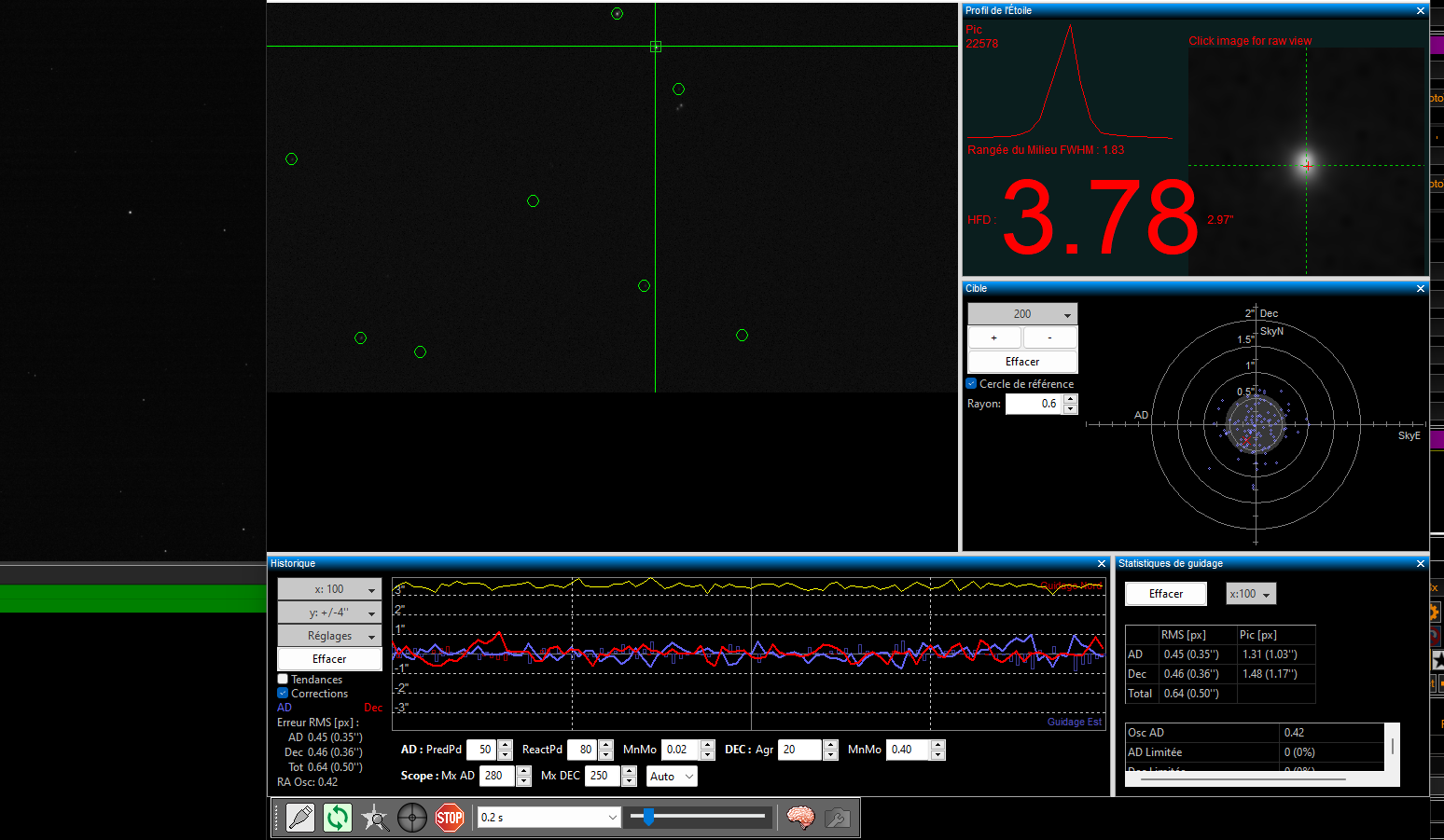Open the brain advanced settings icon
The image size is (1444, 840).
tap(800, 818)
